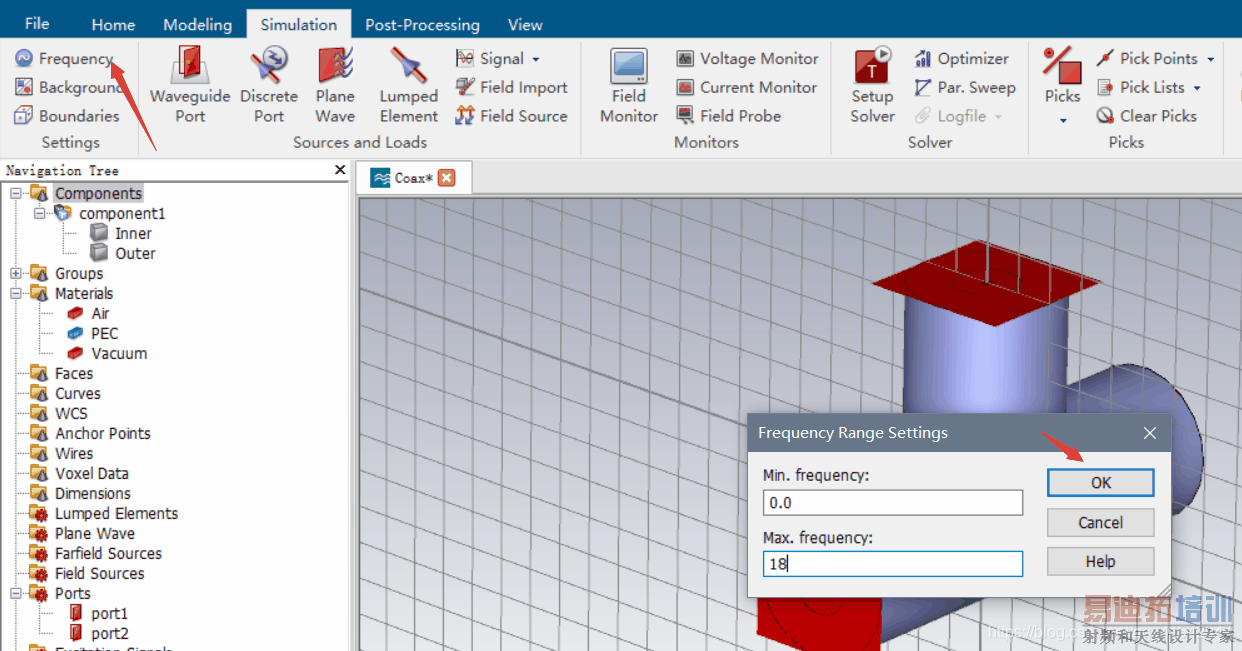Expand the Groups tree node
This screenshot has height=651, width=1242.
[x=16, y=273]
